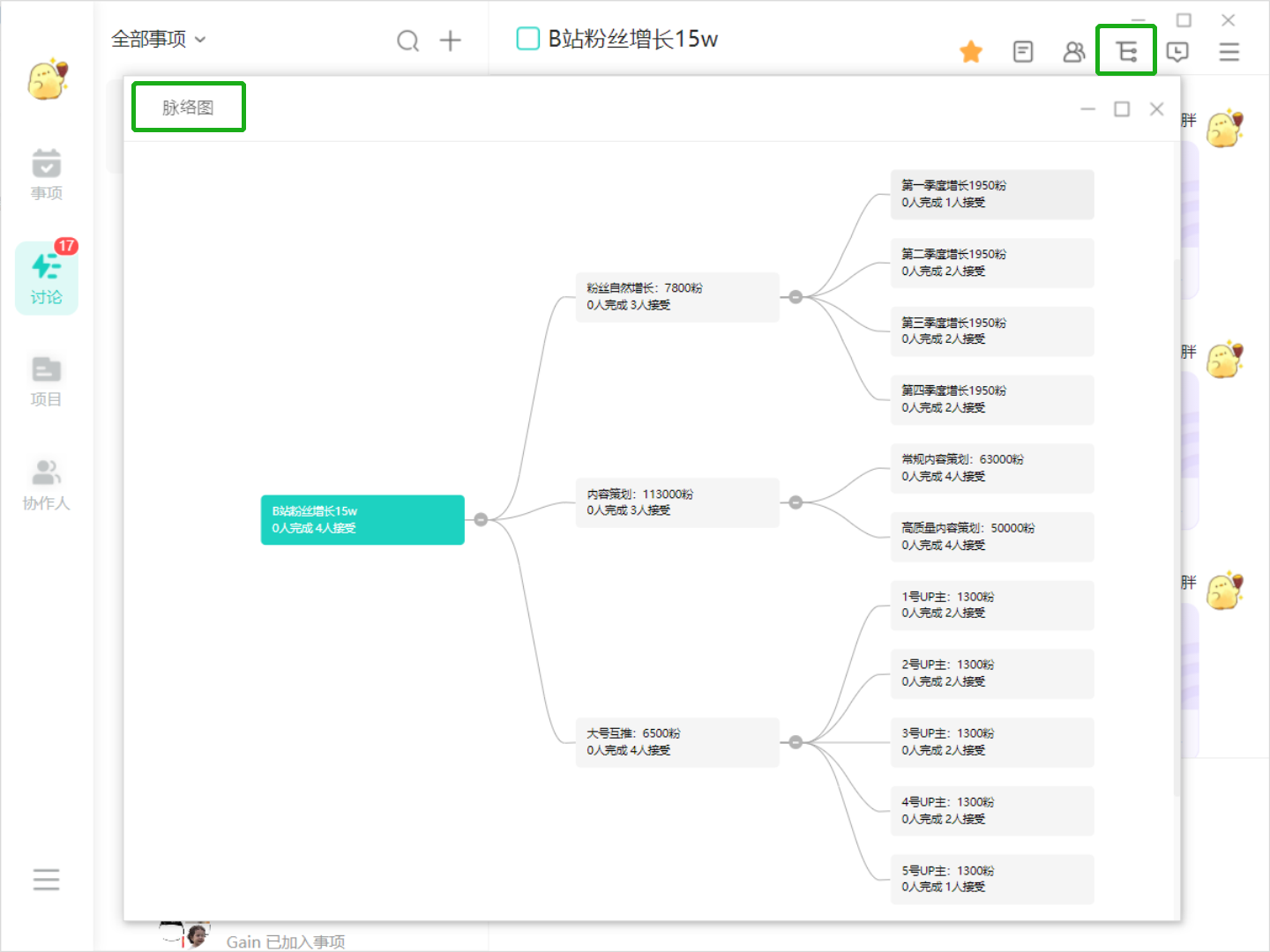This screenshot has height=952, width=1270.
Task: Open the top-right hamburger menu
Action: 1229,52
